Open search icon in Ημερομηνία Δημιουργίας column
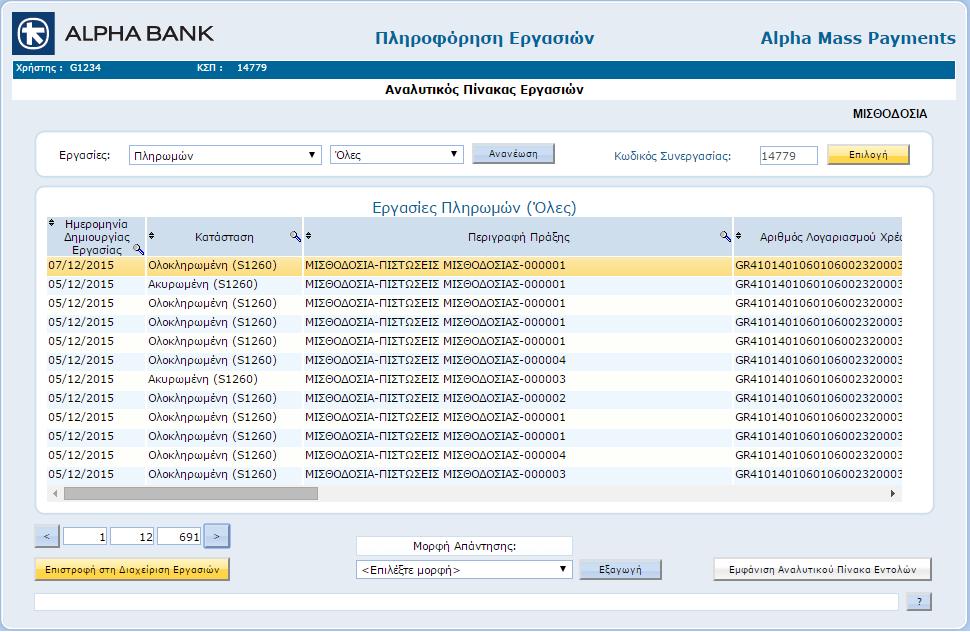 coord(139,249)
